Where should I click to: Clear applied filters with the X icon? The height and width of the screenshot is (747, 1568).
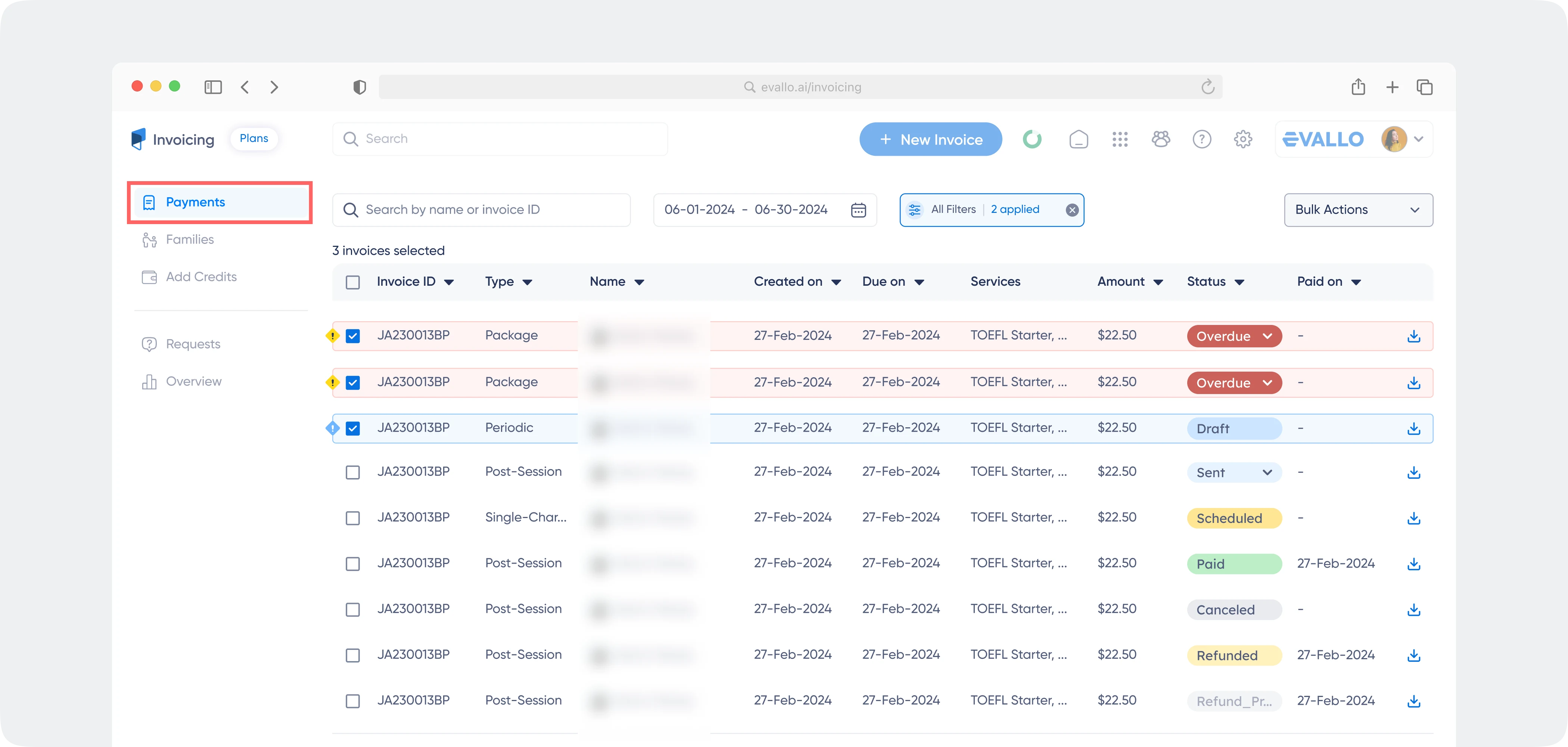click(x=1072, y=210)
